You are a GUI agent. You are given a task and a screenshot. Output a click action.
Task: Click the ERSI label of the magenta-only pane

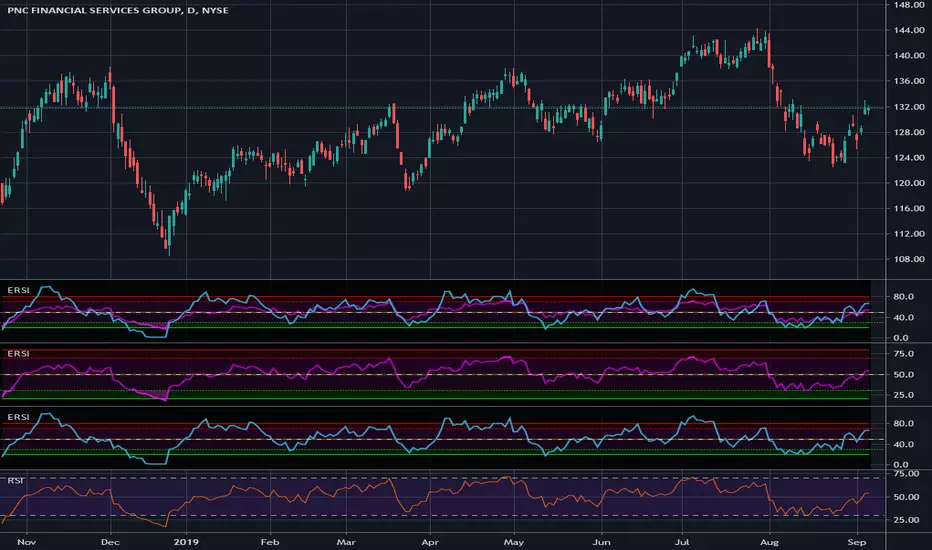(18, 354)
